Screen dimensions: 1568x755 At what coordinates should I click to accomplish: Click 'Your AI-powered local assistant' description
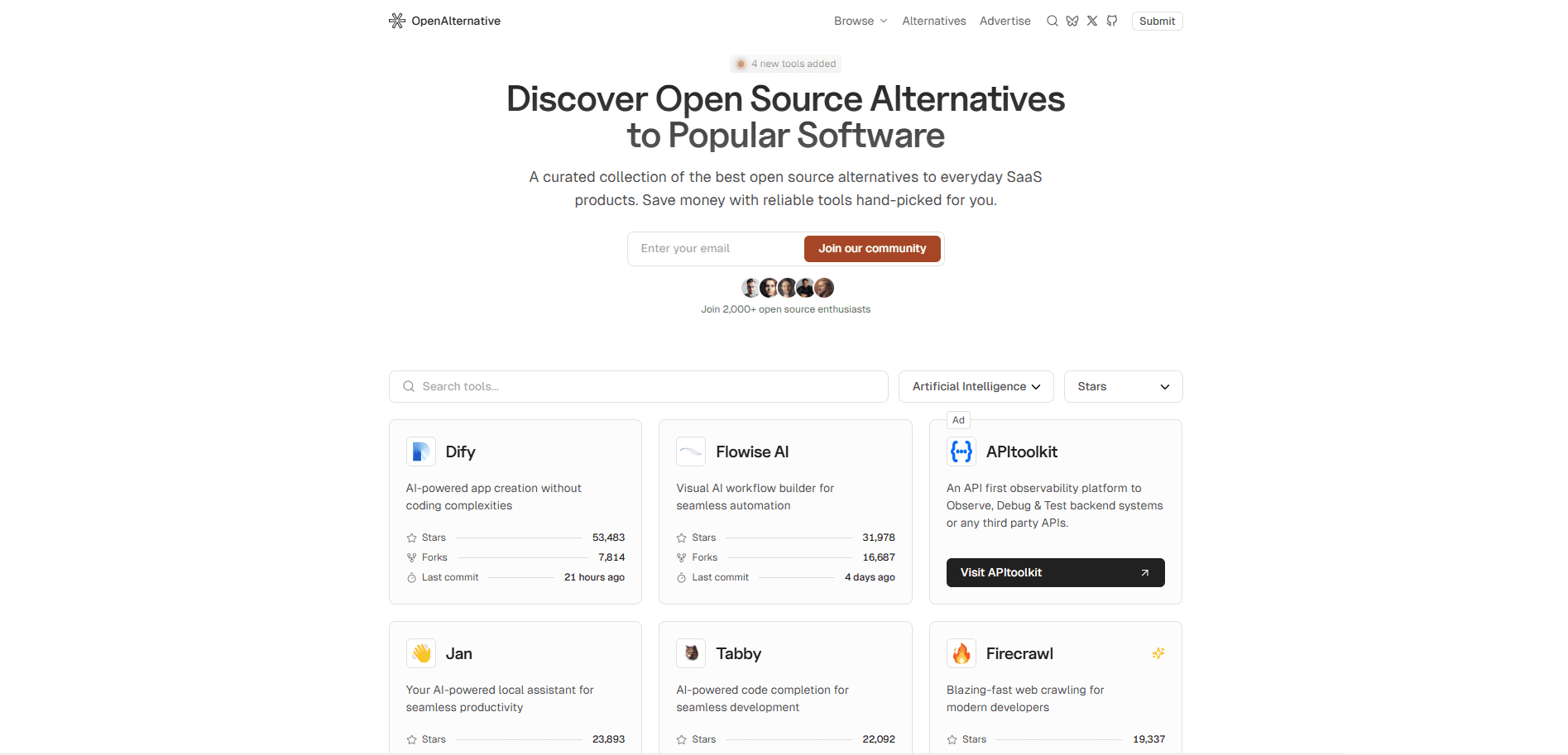[x=500, y=699]
